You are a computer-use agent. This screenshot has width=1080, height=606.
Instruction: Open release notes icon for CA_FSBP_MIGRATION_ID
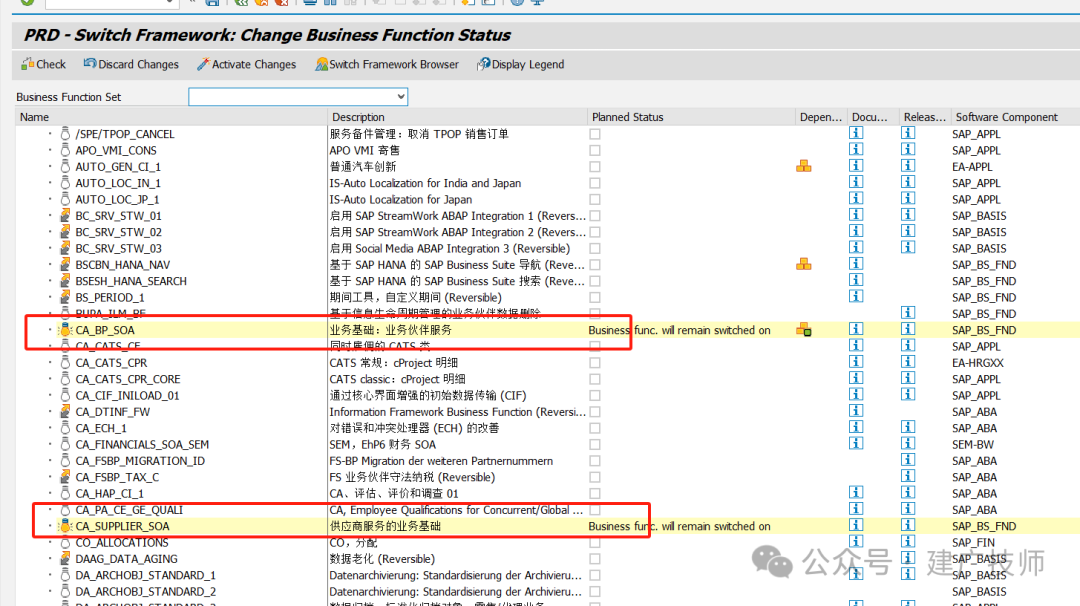(908, 460)
